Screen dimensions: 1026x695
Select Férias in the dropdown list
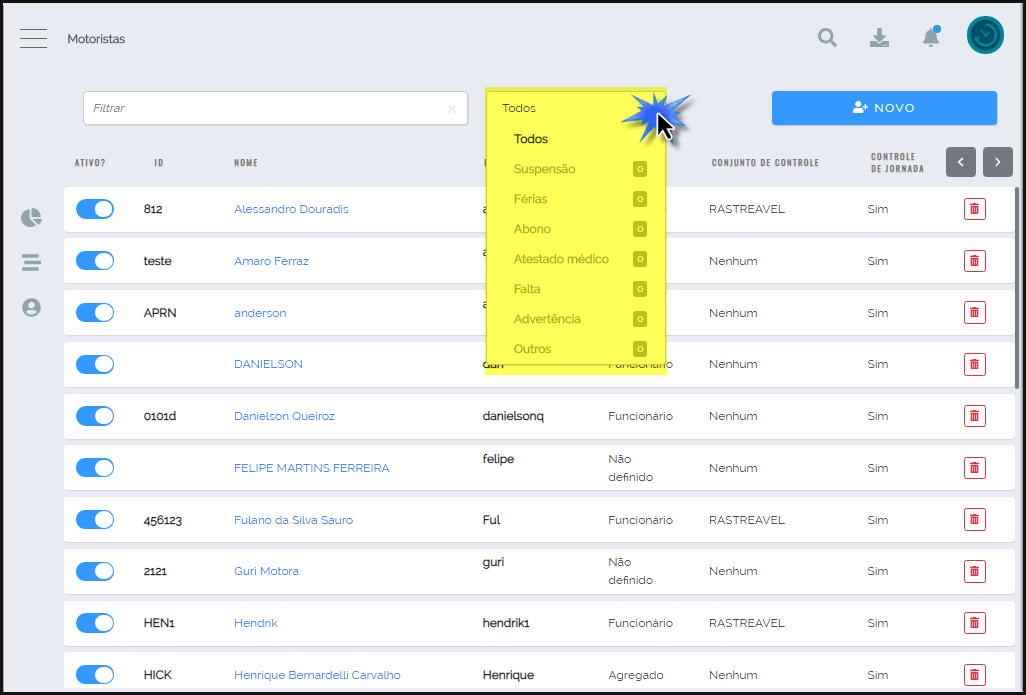point(531,199)
